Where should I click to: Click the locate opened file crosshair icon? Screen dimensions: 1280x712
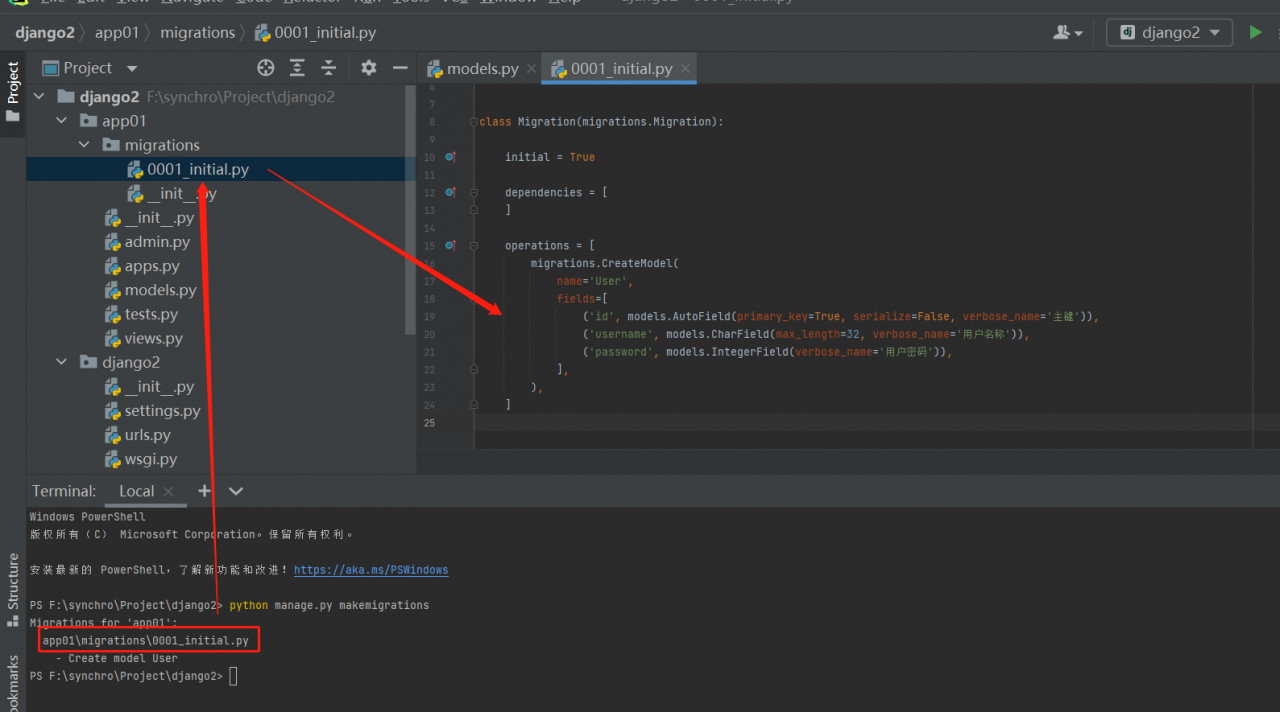(x=265, y=68)
